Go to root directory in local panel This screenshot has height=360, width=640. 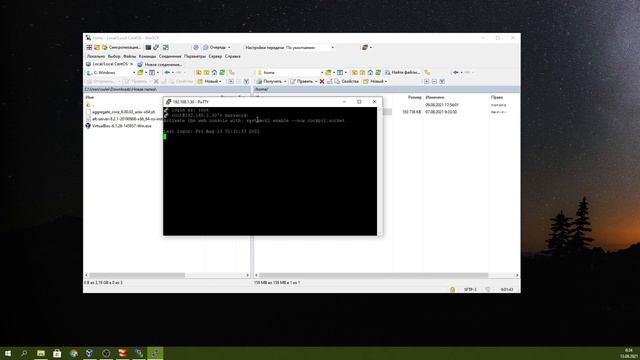(x=207, y=73)
